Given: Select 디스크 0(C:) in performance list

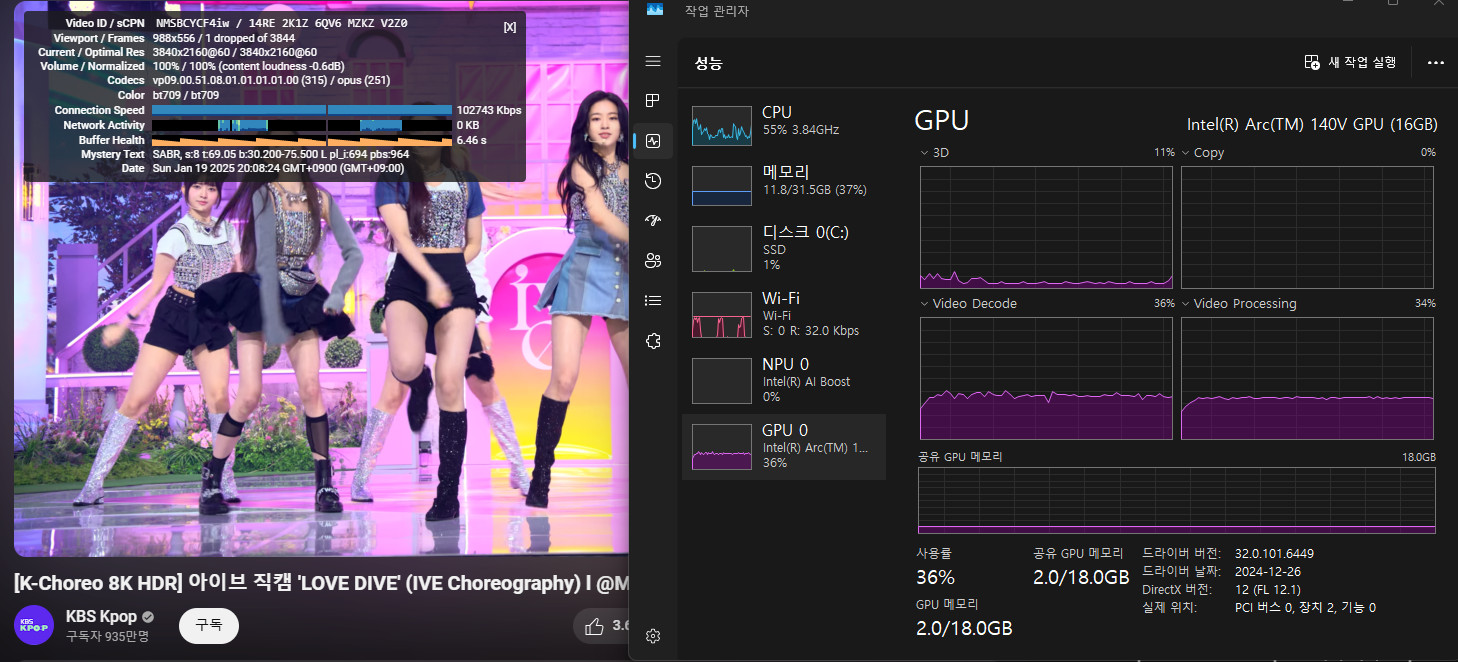Looking at the screenshot, I should (x=784, y=248).
